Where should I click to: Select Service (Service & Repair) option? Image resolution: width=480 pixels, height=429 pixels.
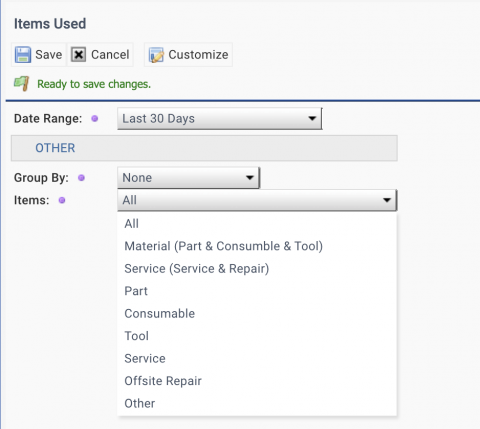click(x=196, y=269)
